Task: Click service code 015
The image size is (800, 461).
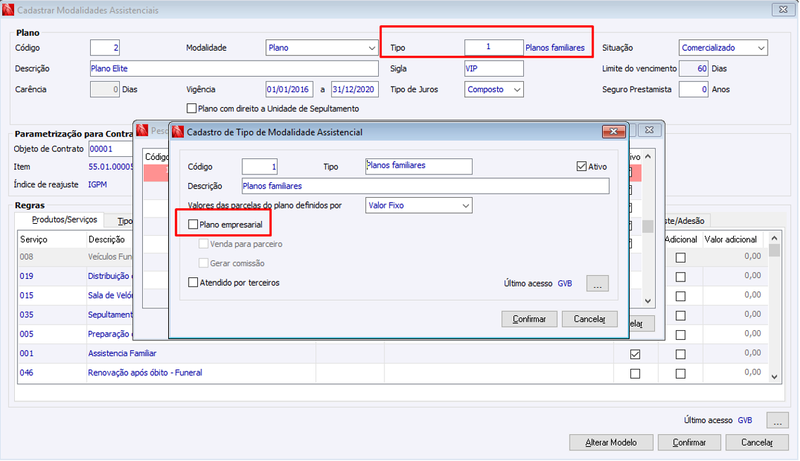Action: click(27, 295)
